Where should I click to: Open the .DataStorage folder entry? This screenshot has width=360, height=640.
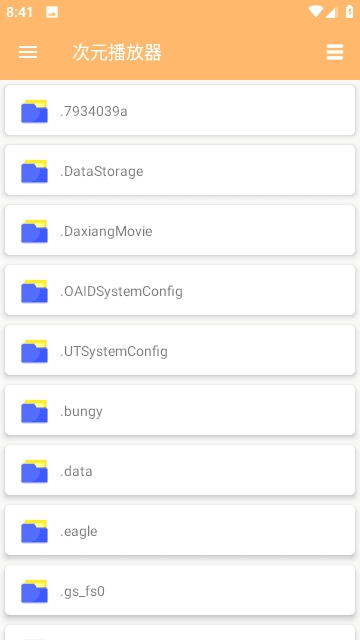[x=180, y=170]
